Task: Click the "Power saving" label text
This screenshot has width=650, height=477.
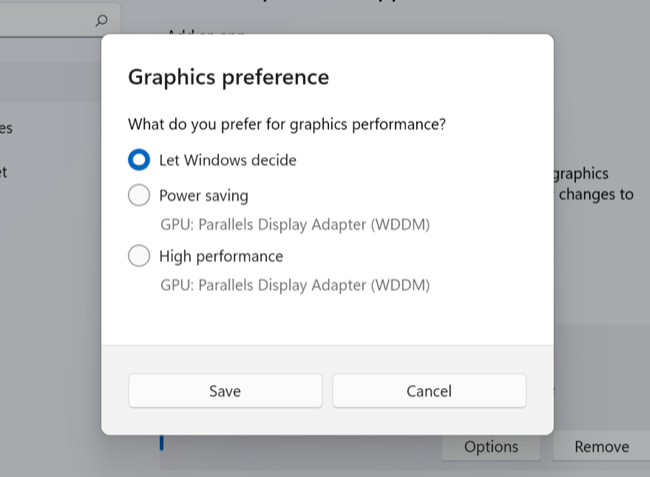Action: 203,196
